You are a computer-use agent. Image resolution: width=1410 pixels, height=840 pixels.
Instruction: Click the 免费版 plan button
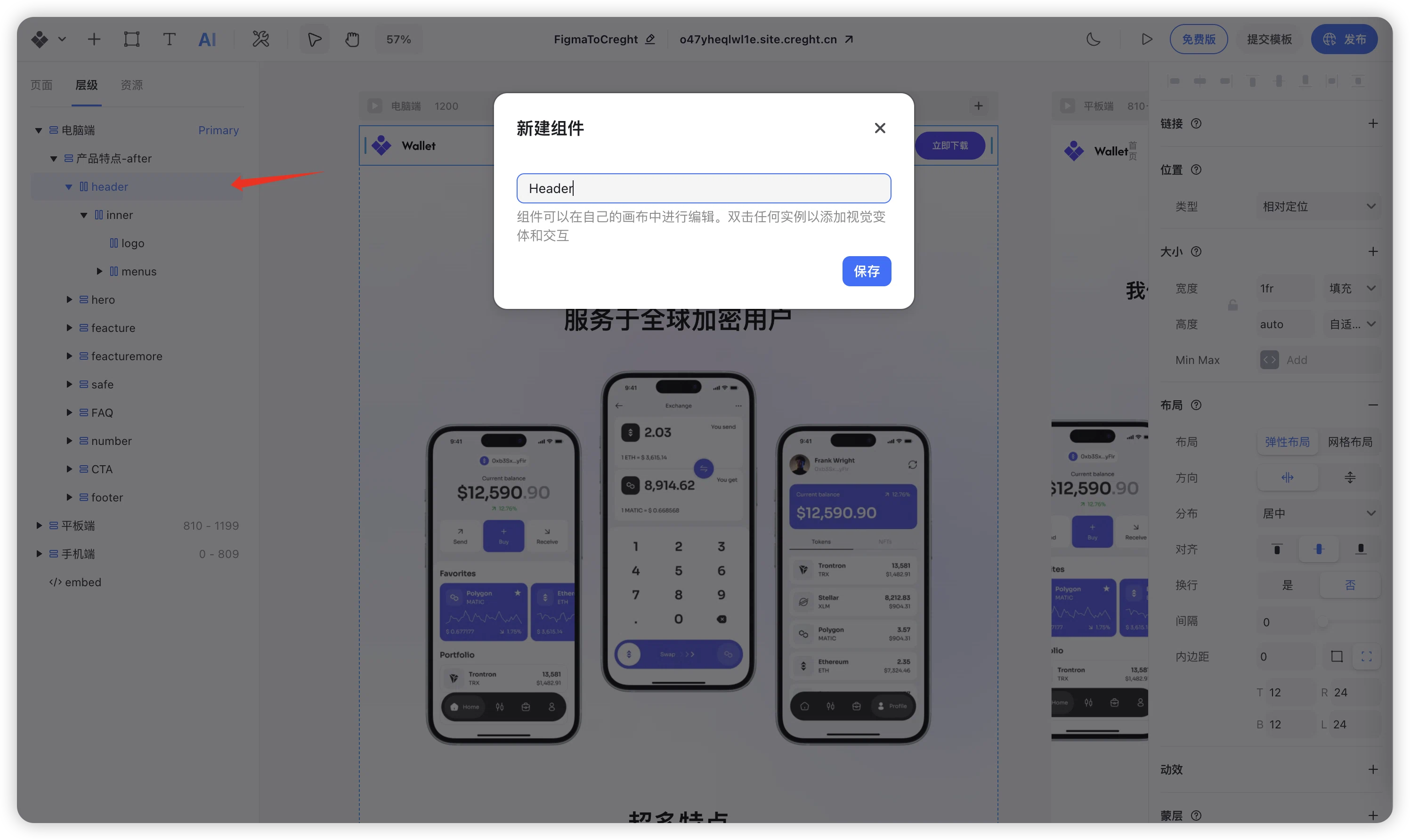(1199, 39)
